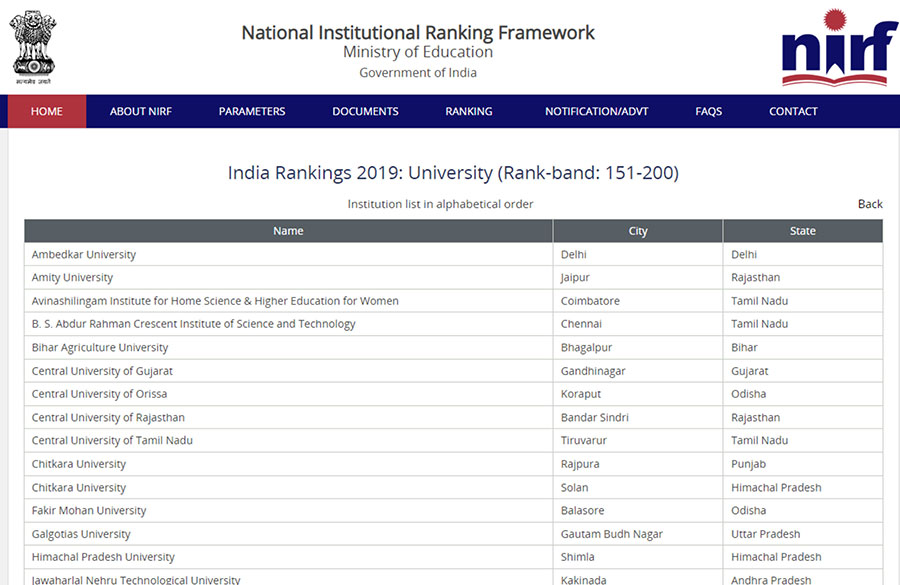Select Fakir Mohan University

89,510
